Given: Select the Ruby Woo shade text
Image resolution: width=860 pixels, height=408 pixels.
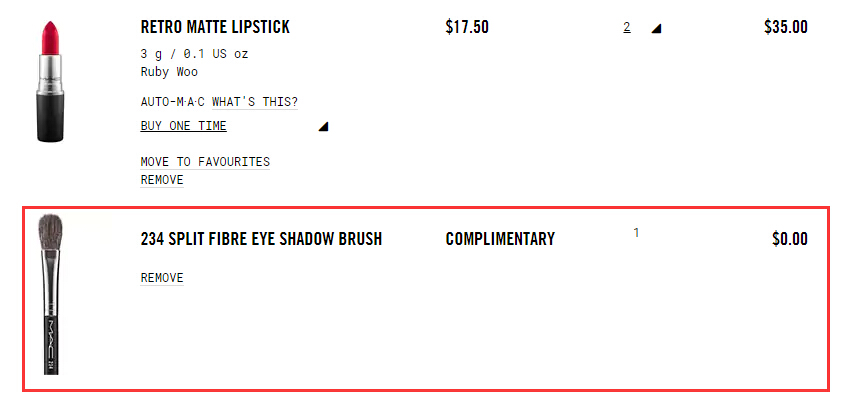Looking at the screenshot, I should point(169,72).
